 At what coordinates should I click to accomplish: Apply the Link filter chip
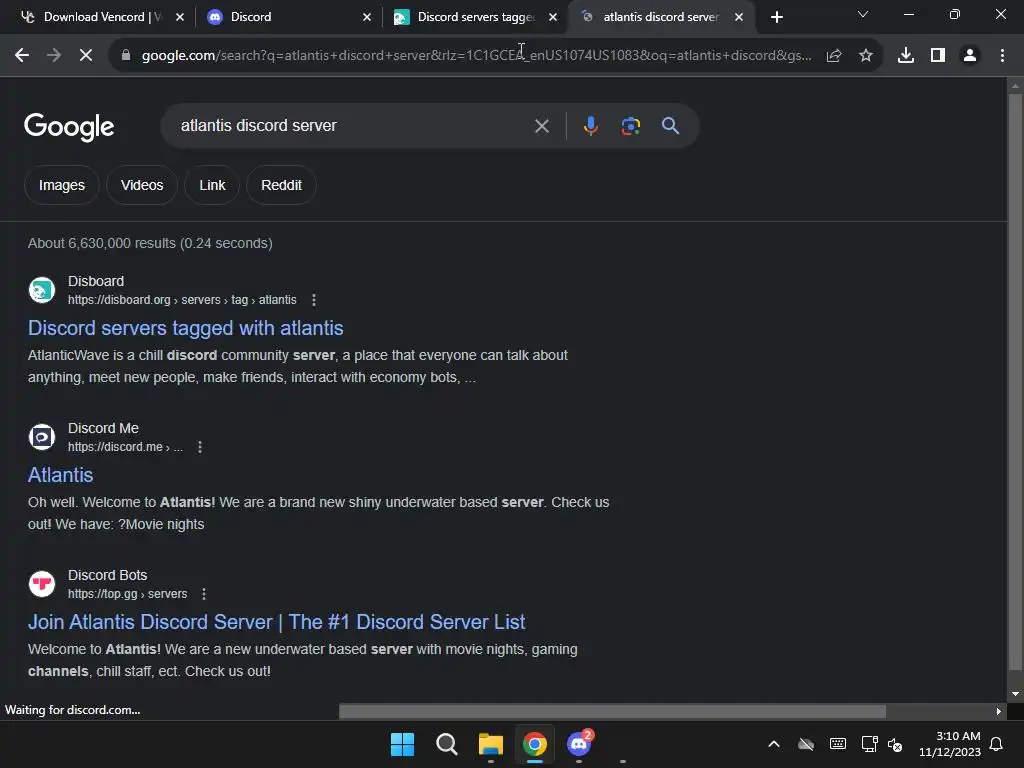tap(212, 185)
